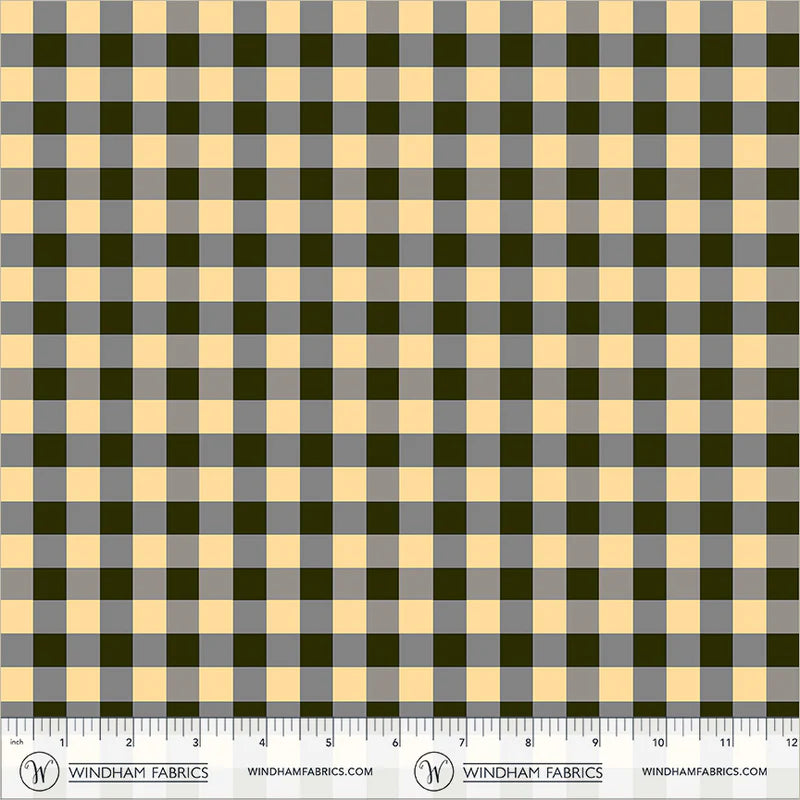800x800 pixels.
Task: Open the right WINDHAMFABRICS.COM link
Action: 705,771
